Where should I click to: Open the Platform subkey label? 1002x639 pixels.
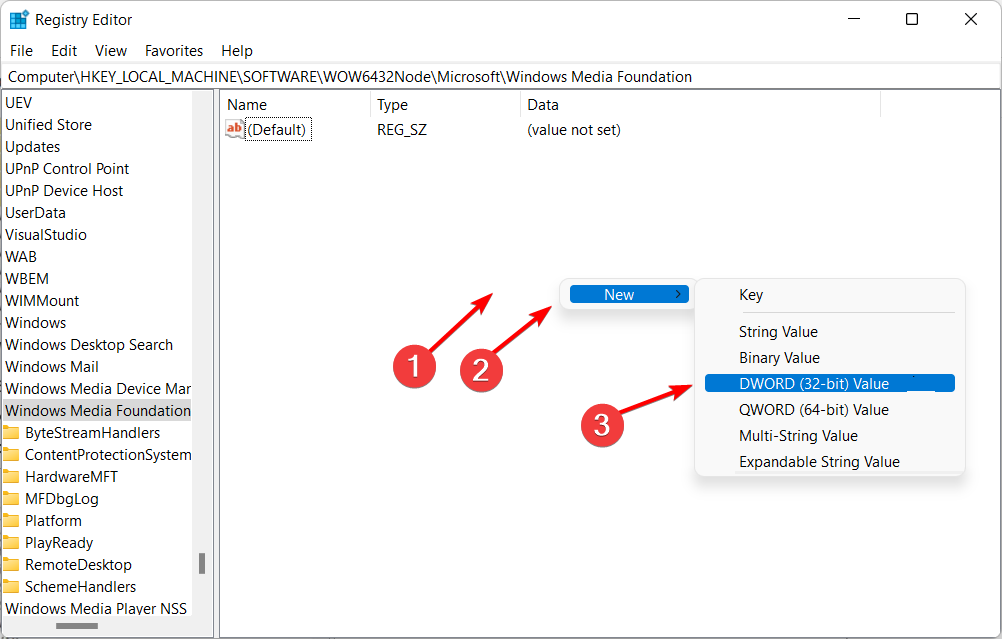coord(54,521)
